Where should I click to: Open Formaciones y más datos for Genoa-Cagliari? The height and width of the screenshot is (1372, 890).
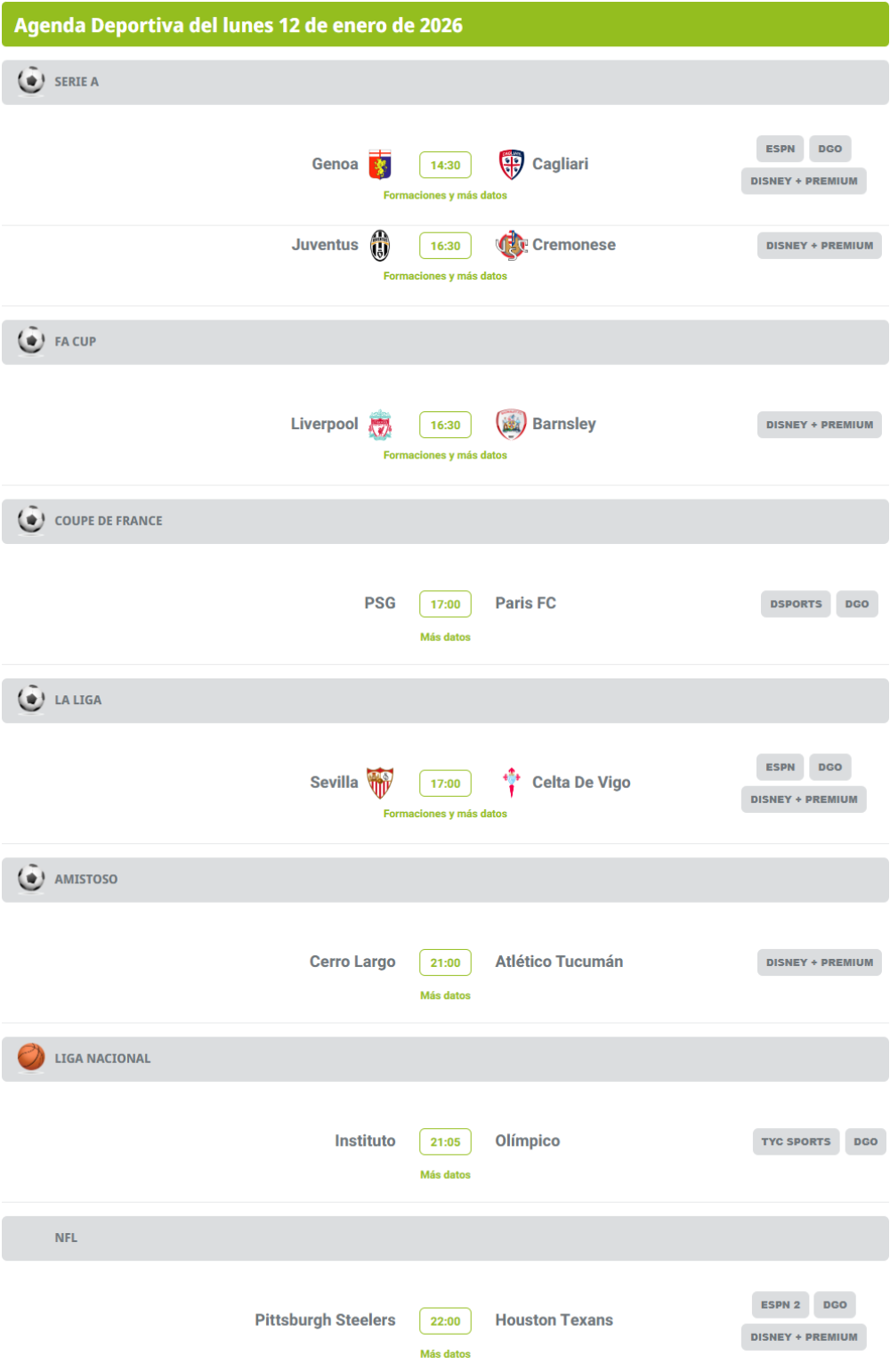[x=445, y=196]
